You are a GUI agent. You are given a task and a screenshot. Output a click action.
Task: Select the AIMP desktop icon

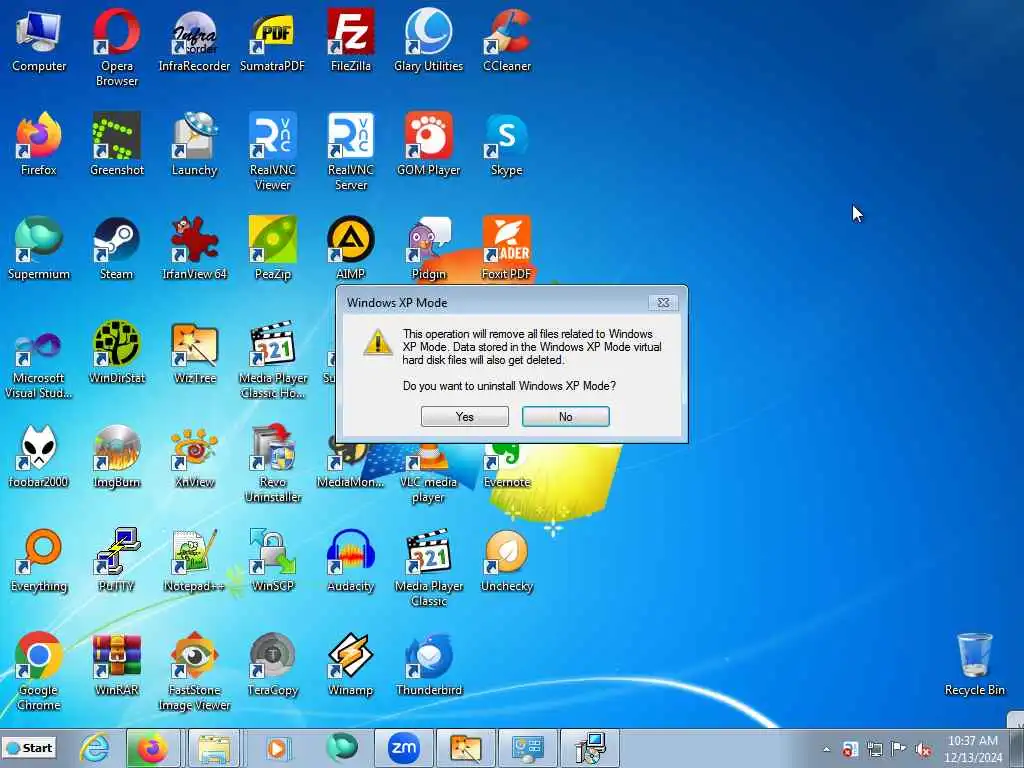351,248
